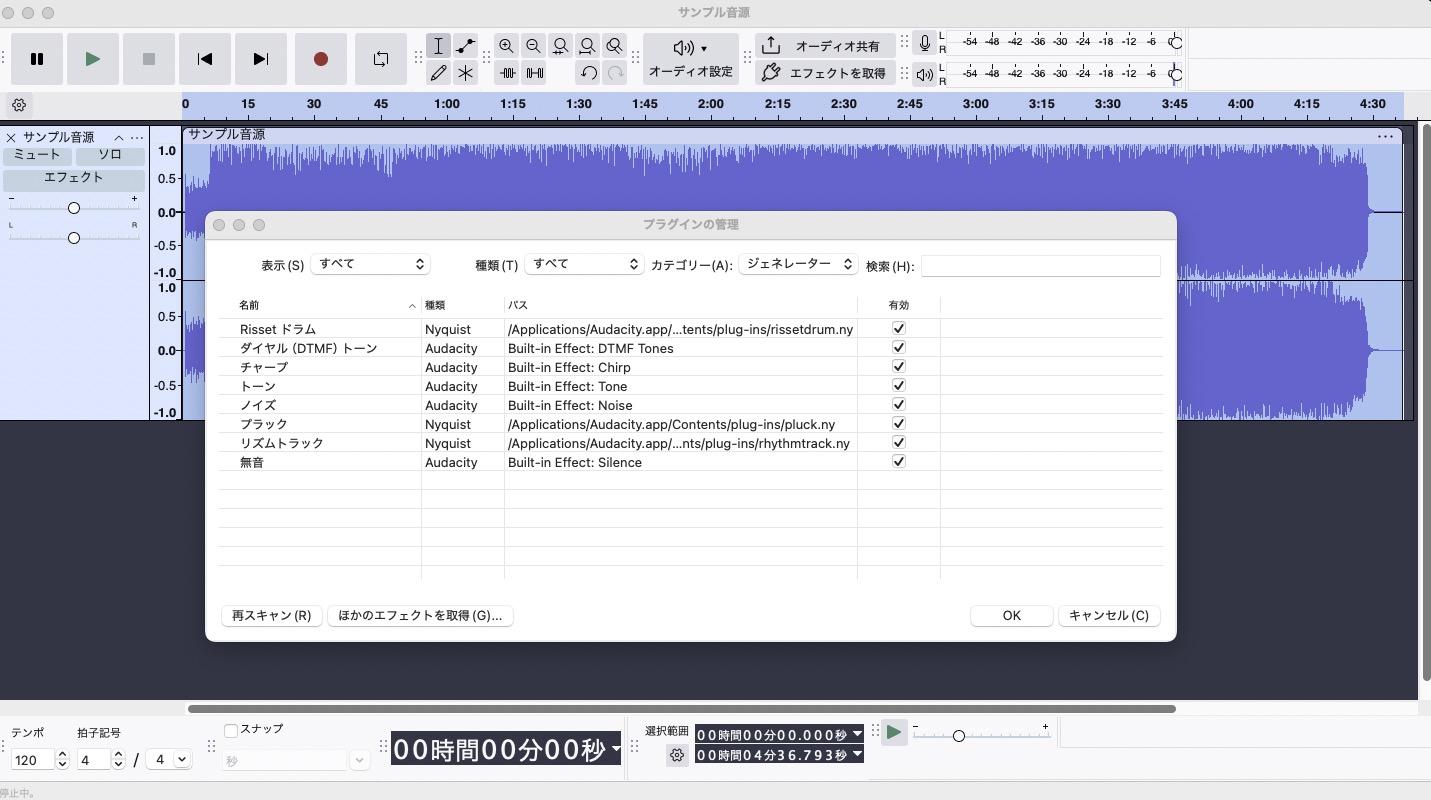The width and height of the screenshot is (1431, 800).
Task: Select the リズムトラック row
Action: 282,443
